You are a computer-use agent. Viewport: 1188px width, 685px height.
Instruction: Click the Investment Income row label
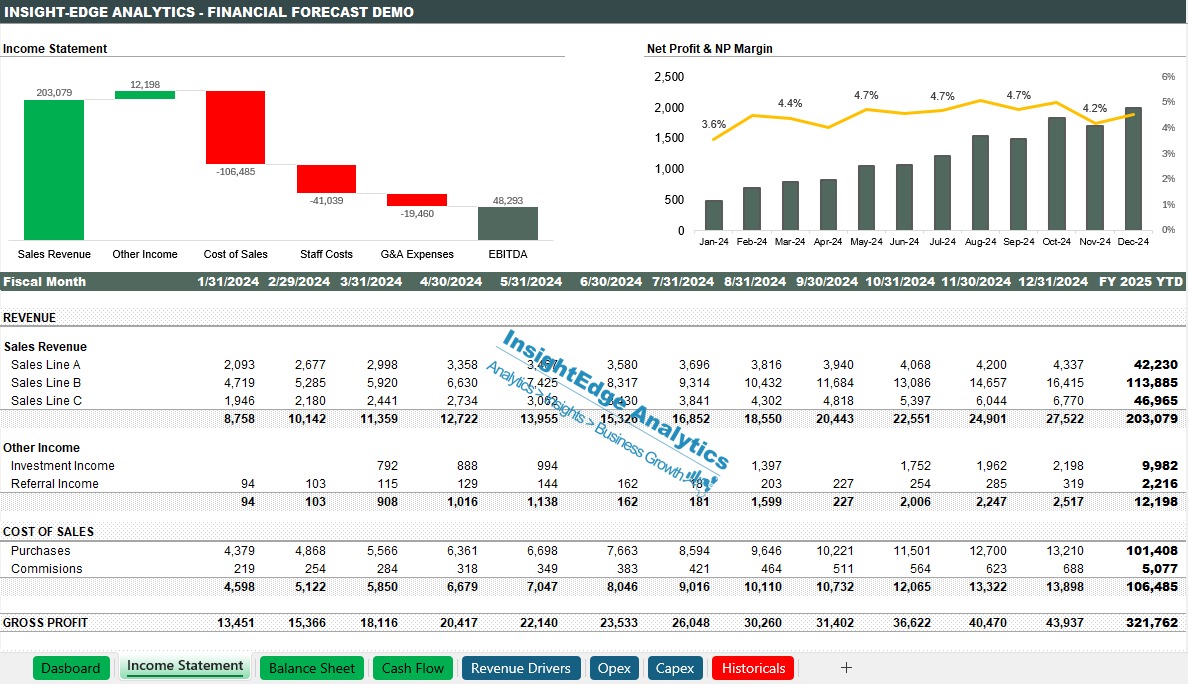pyautogui.click(x=62, y=466)
